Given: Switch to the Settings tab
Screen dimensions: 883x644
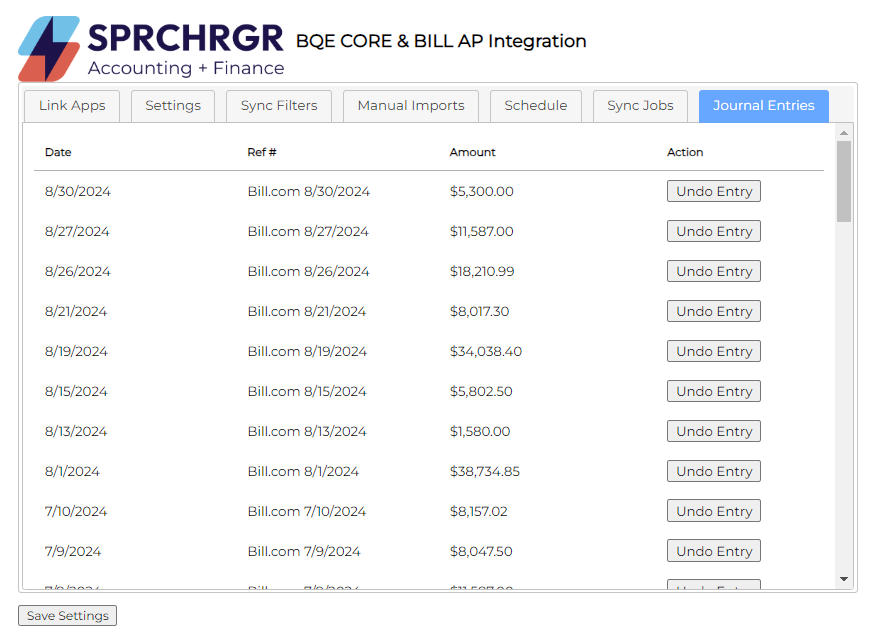Looking at the screenshot, I should [x=173, y=106].
